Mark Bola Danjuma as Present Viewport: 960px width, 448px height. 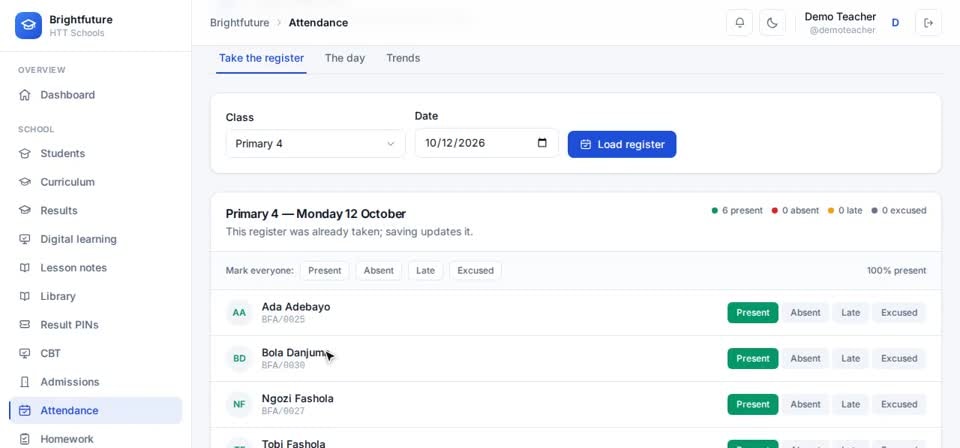[752, 359]
